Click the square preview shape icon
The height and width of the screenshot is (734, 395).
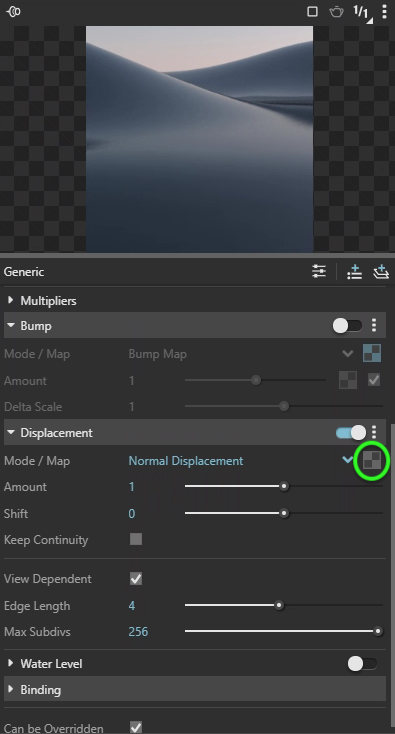(x=312, y=11)
